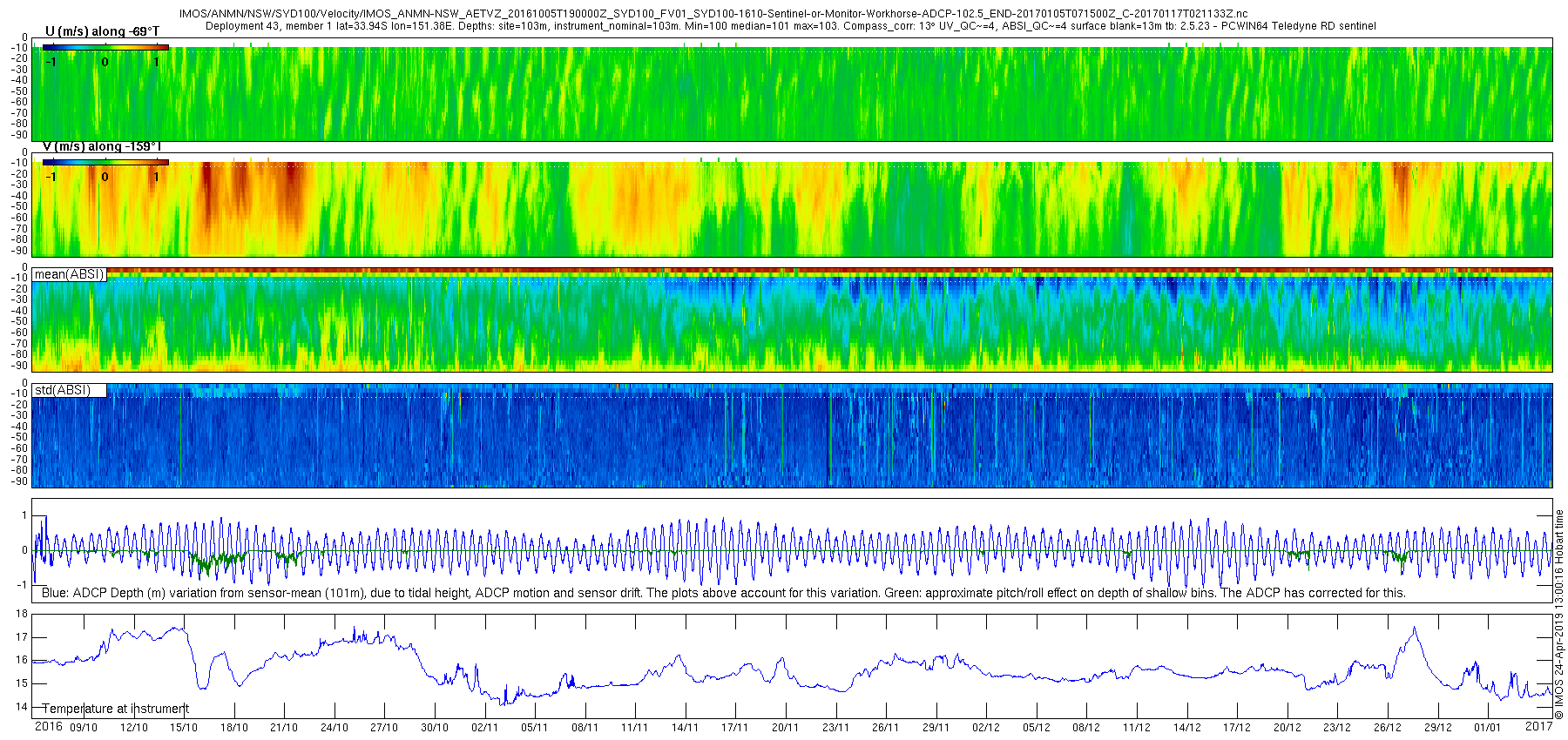Click the temperature peak near 27/12
1568x740 pixels.
pos(1413,629)
